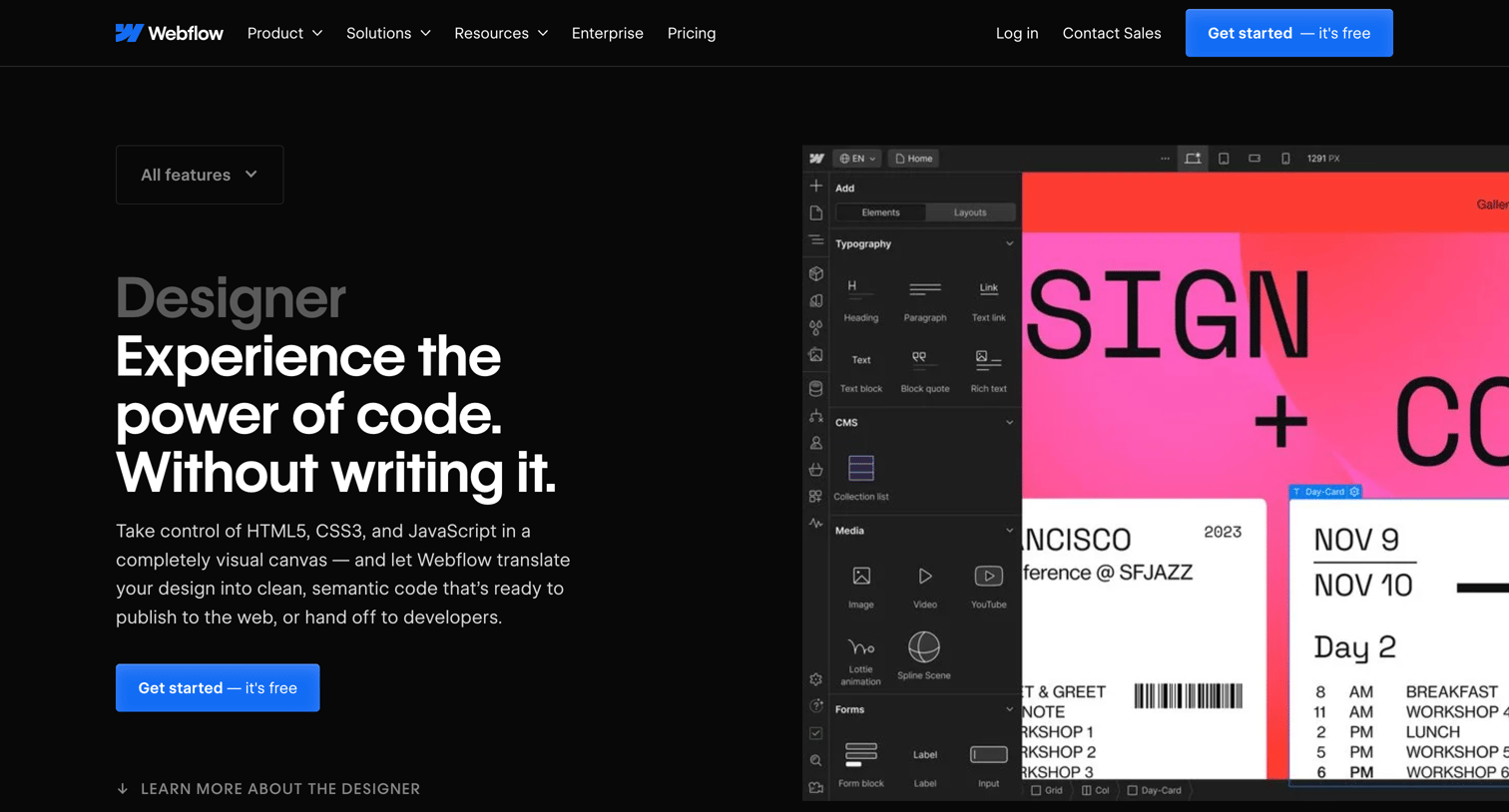Select the mobile portrait breakpoint icon

click(x=1285, y=159)
